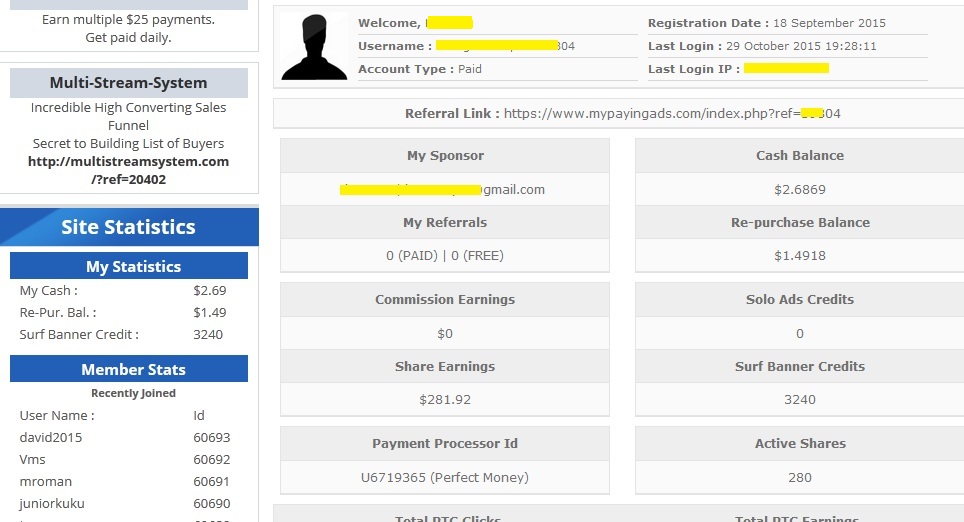
Task: Click the Recently Joined label
Action: coord(133,393)
